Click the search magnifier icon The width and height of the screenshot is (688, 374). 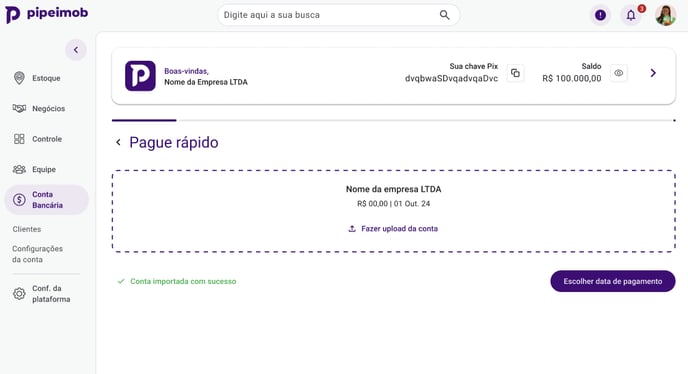(x=444, y=15)
